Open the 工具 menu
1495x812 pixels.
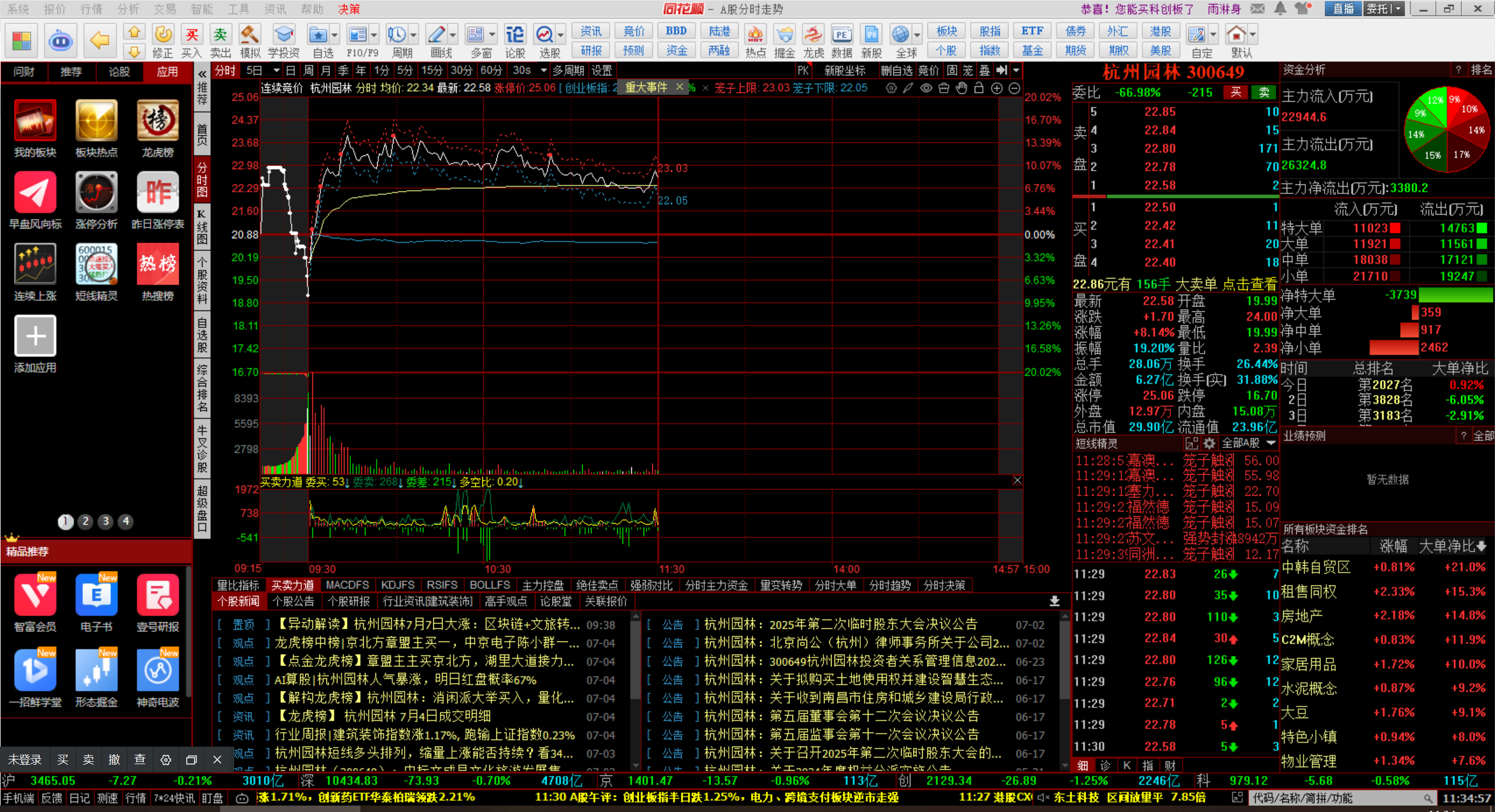(238, 9)
